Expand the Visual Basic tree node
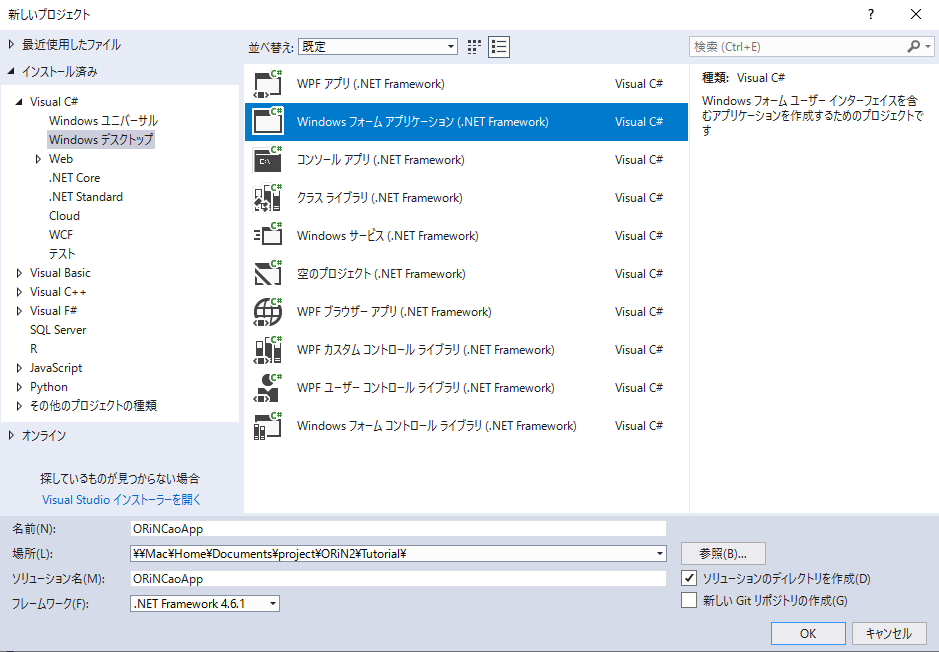 (x=19, y=273)
